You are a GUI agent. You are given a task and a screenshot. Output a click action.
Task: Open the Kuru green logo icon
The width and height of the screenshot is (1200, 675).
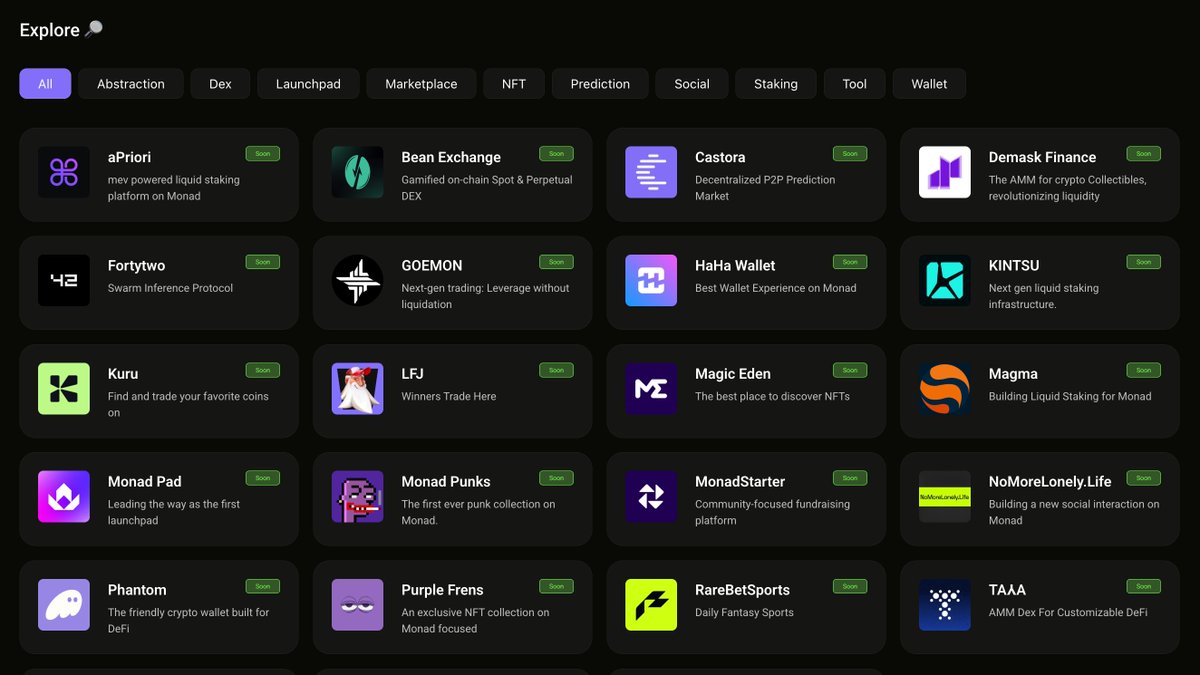point(64,388)
